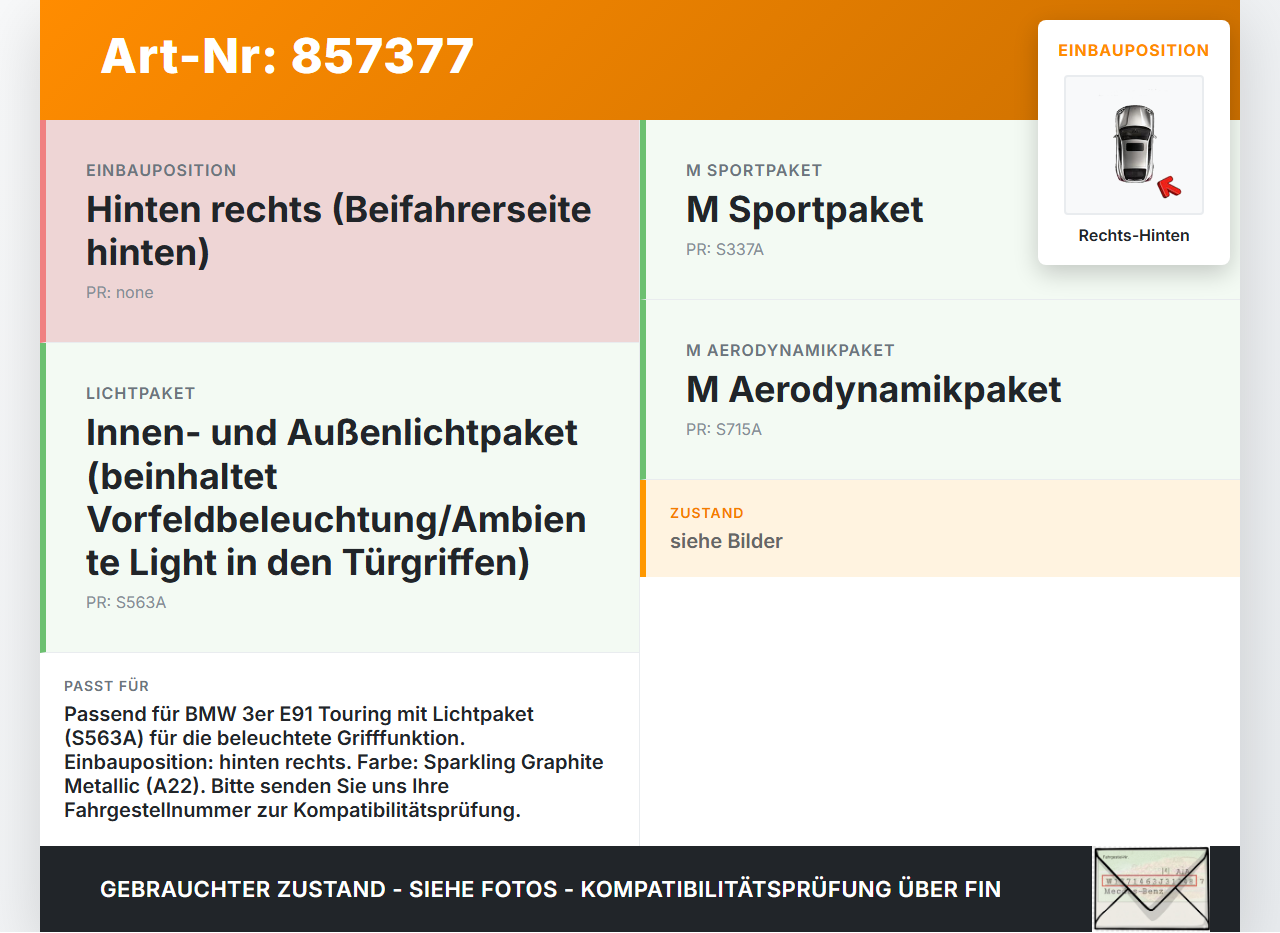Select the Rechts-Hinten caption under the car

pyautogui.click(x=1134, y=236)
